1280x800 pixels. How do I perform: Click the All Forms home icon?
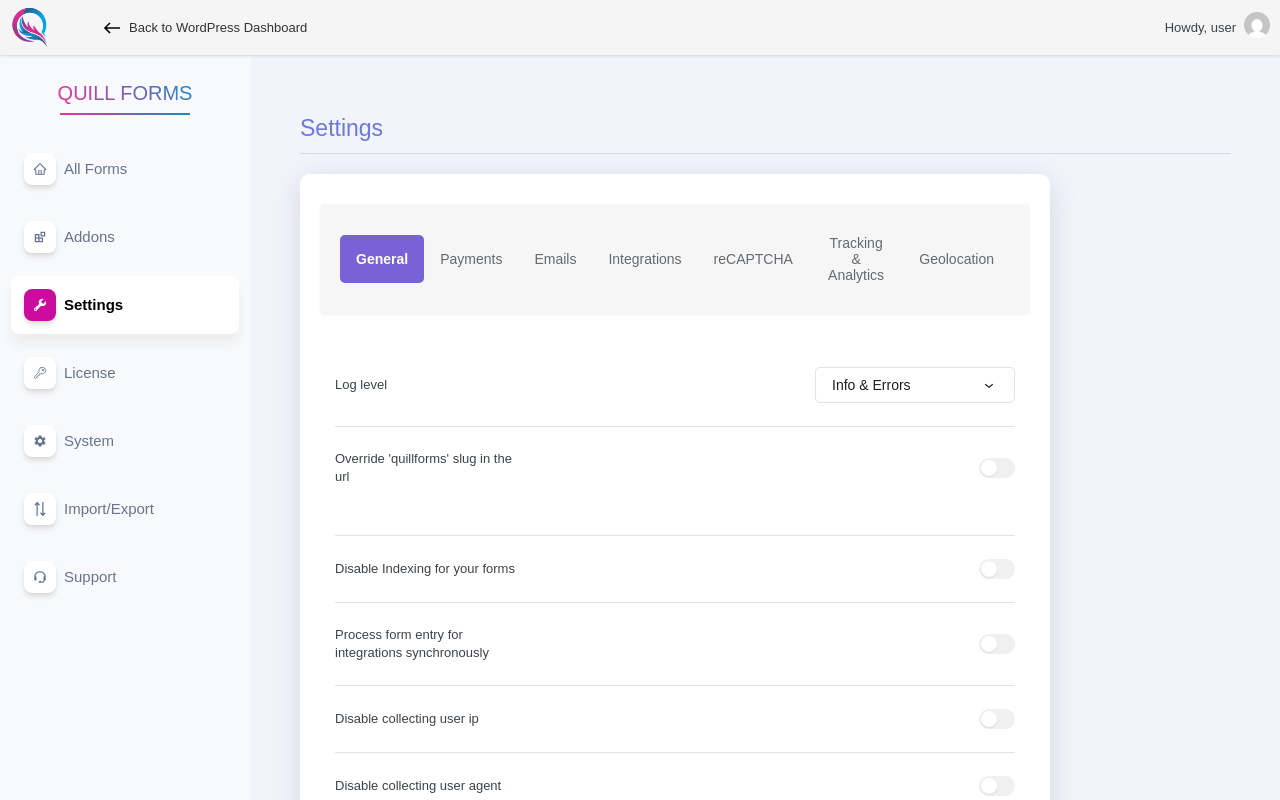tap(40, 169)
